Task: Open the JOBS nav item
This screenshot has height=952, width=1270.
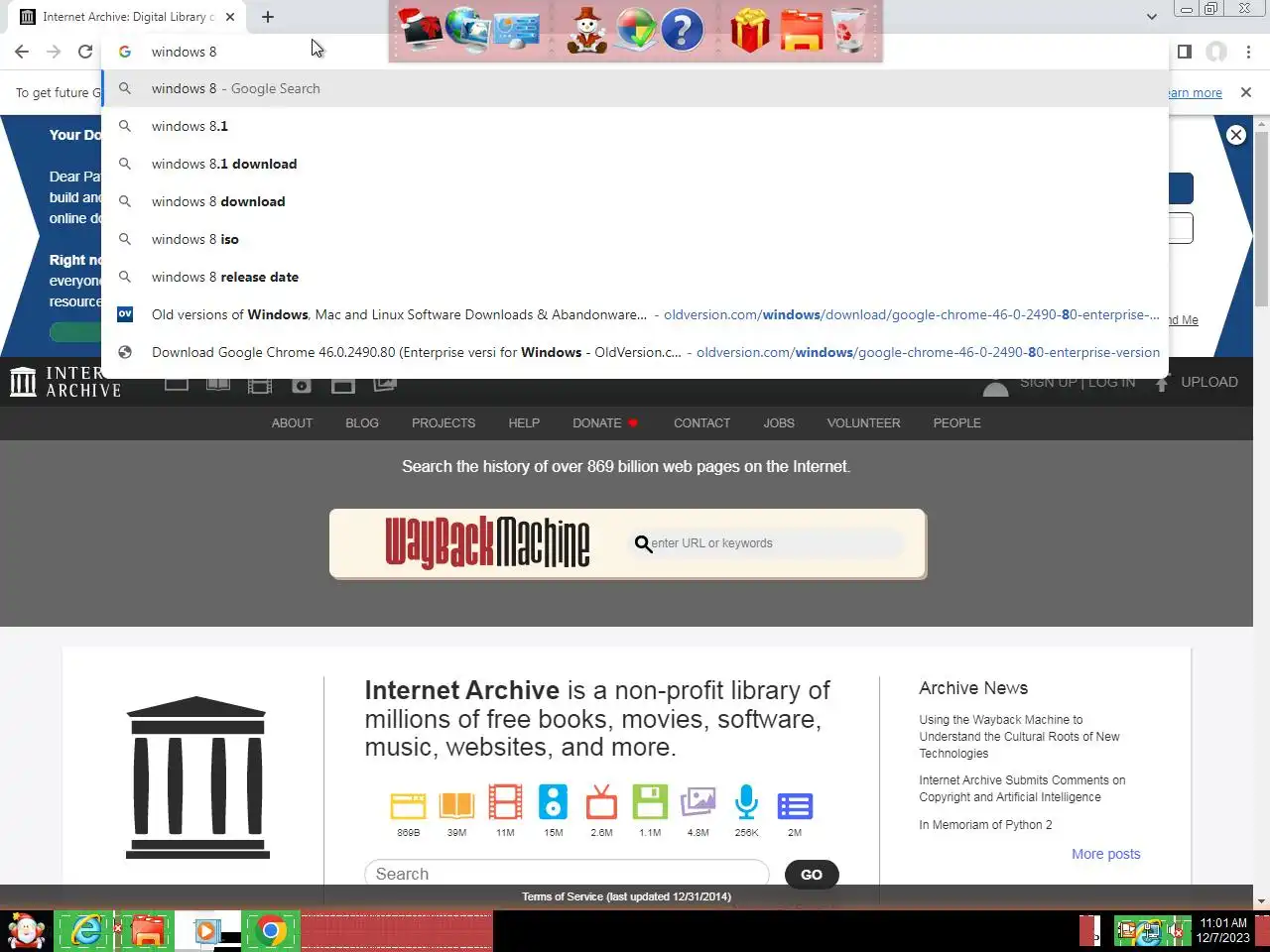Action: pos(779,423)
